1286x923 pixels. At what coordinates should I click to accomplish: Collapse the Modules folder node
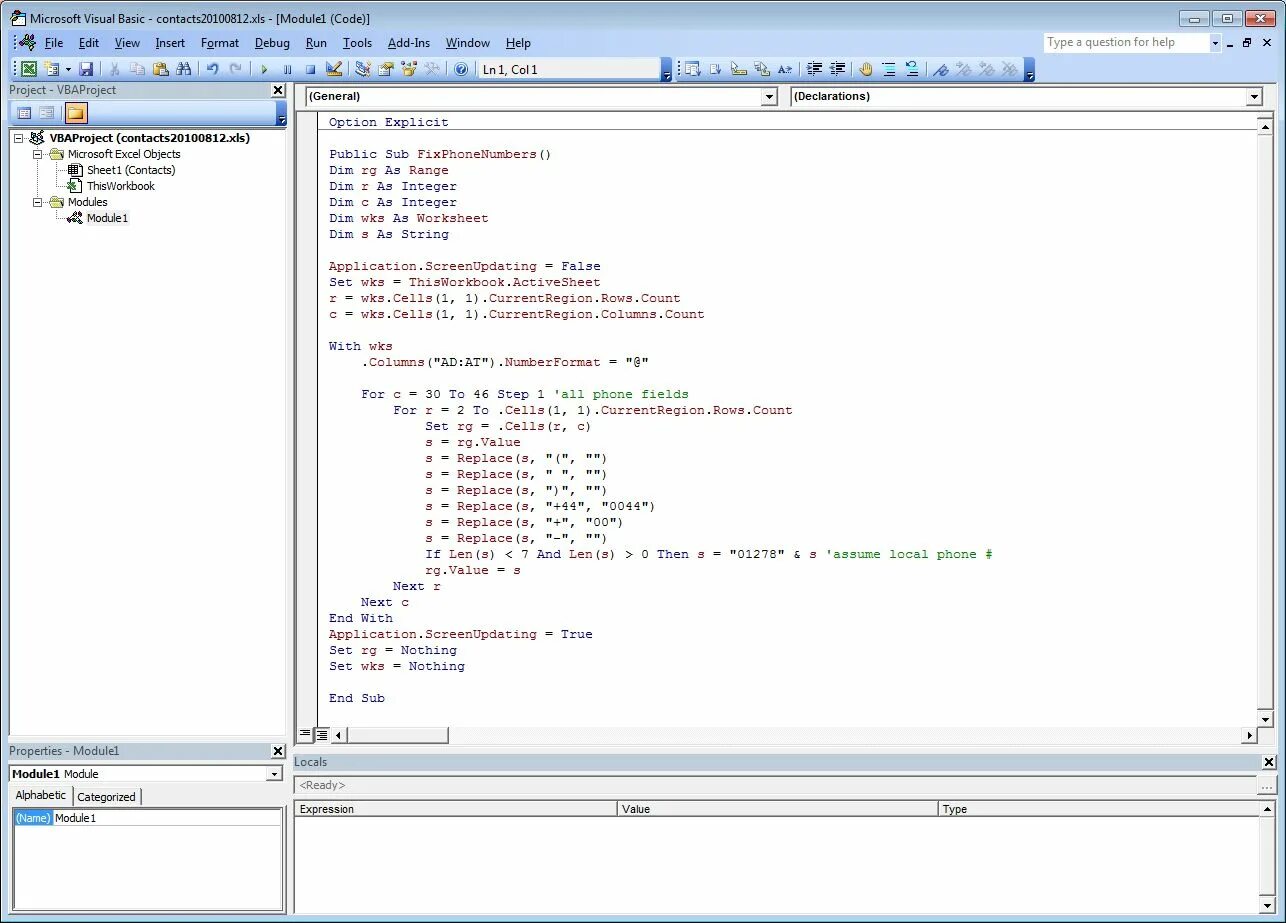point(38,202)
